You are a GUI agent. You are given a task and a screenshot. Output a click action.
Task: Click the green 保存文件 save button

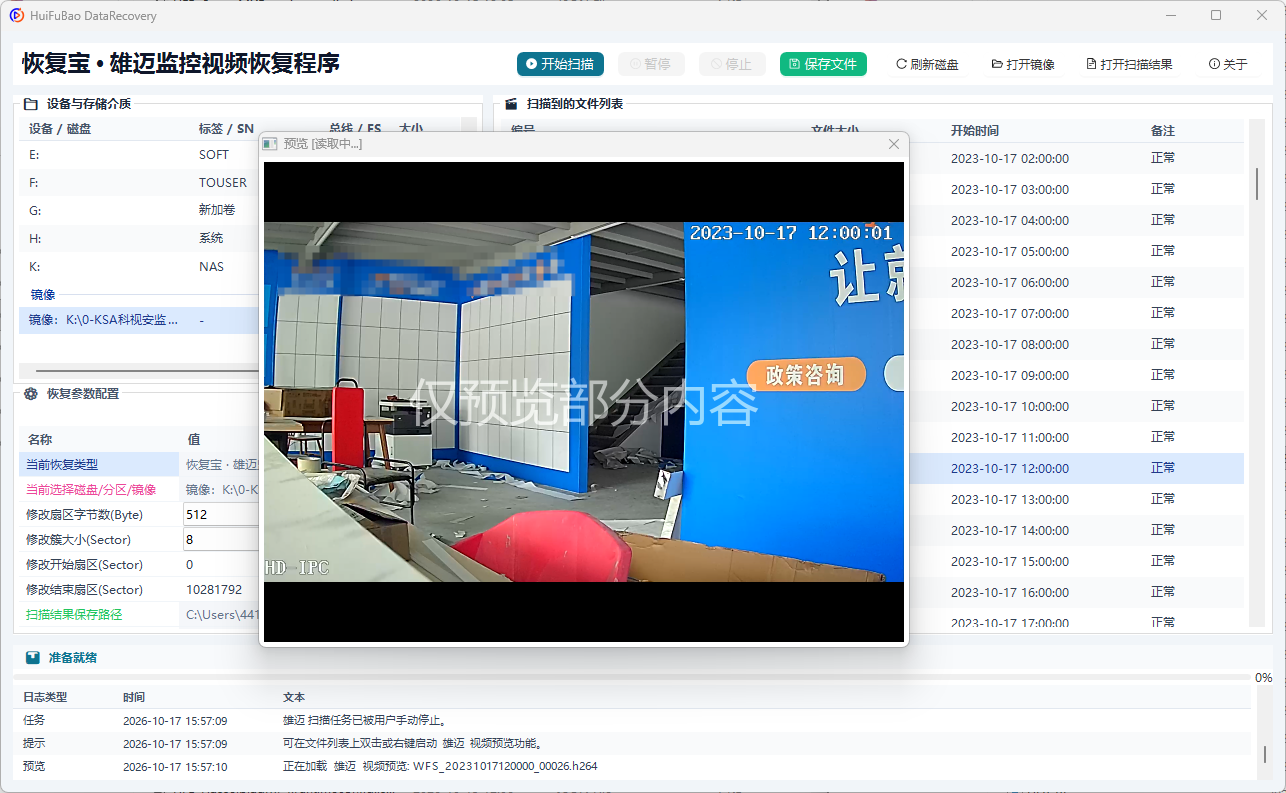tap(823, 64)
